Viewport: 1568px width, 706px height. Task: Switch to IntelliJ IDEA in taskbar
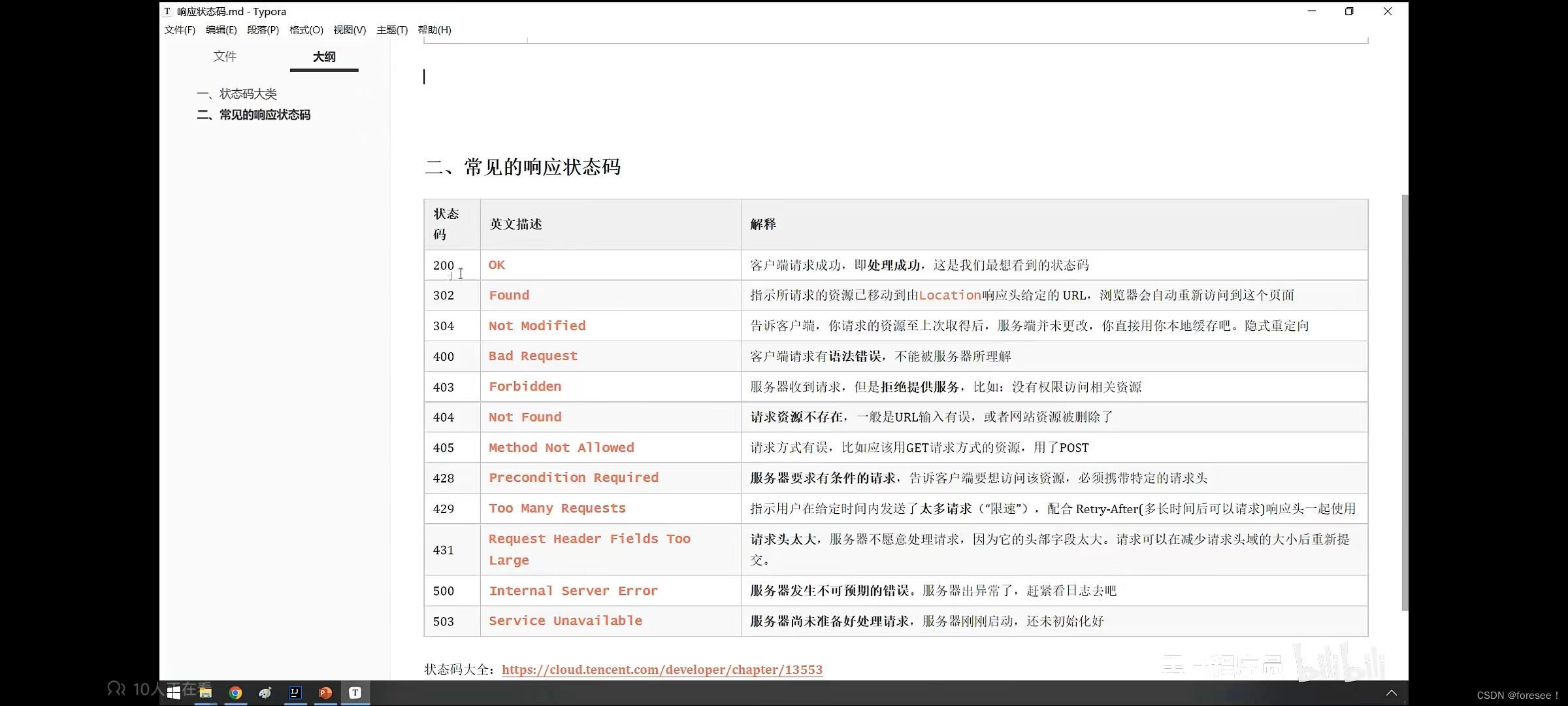pyautogui.click(x=295, y=693)
